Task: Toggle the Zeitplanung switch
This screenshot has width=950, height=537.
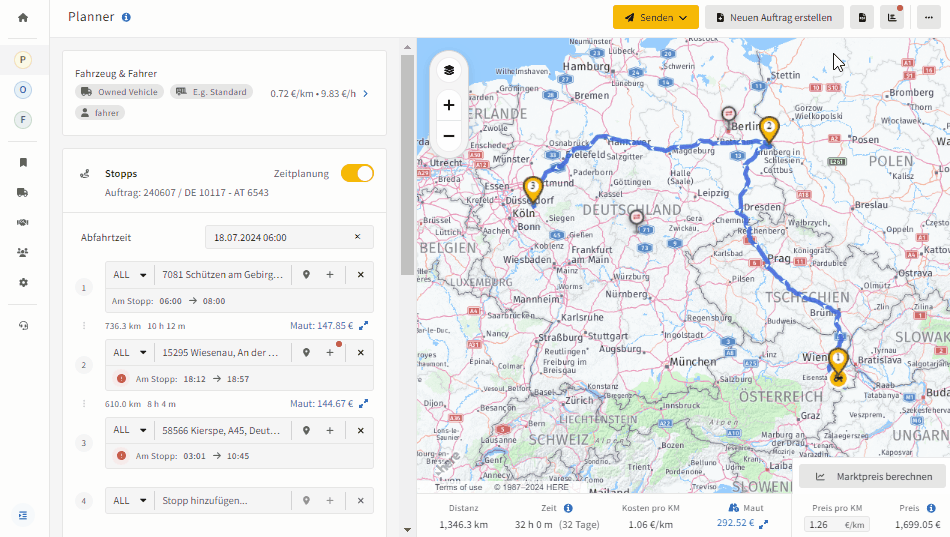Action: [x=357, y=173]
